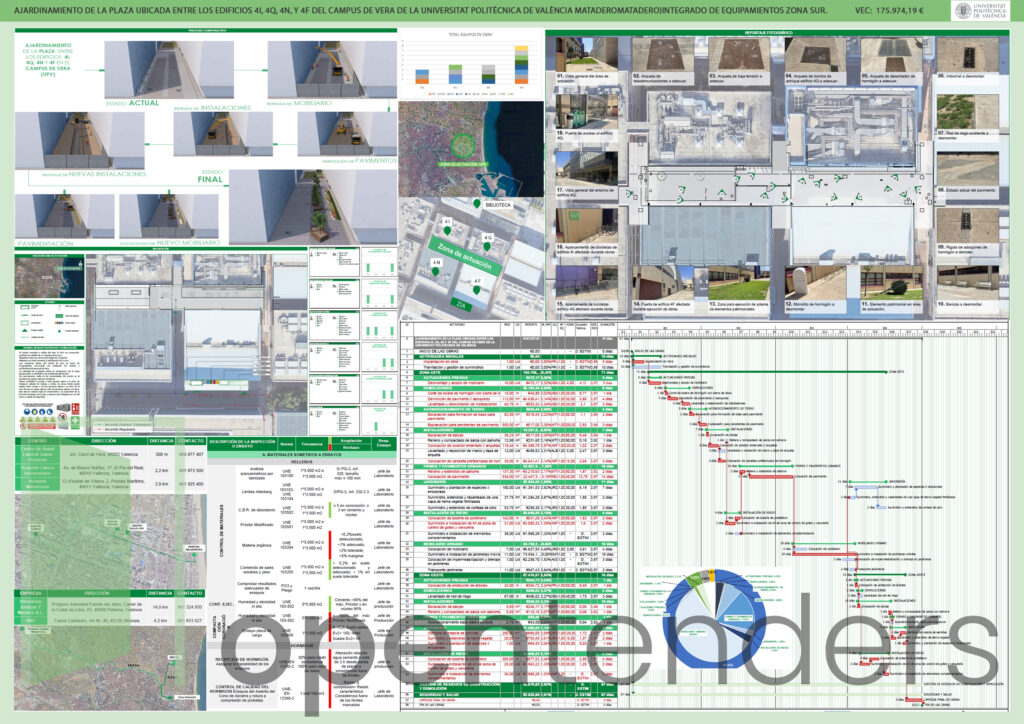The image size is (1024, 724).
Task: Click the ESTADO FINAL caption
Action: coord(210,176)
